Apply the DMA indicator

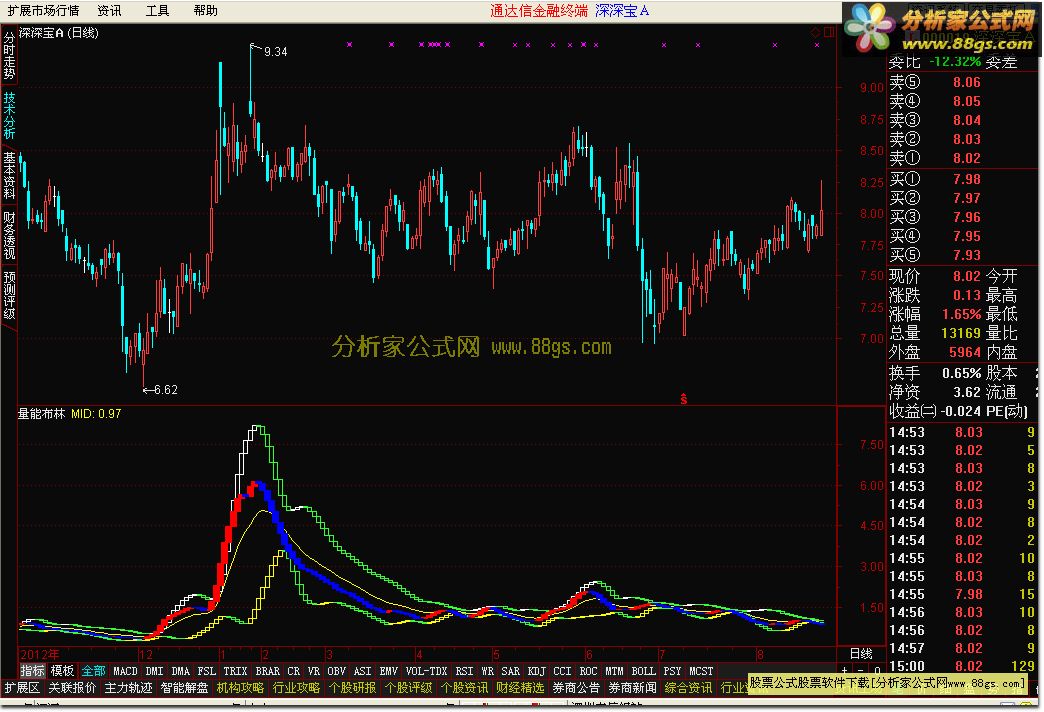(180, 671)
